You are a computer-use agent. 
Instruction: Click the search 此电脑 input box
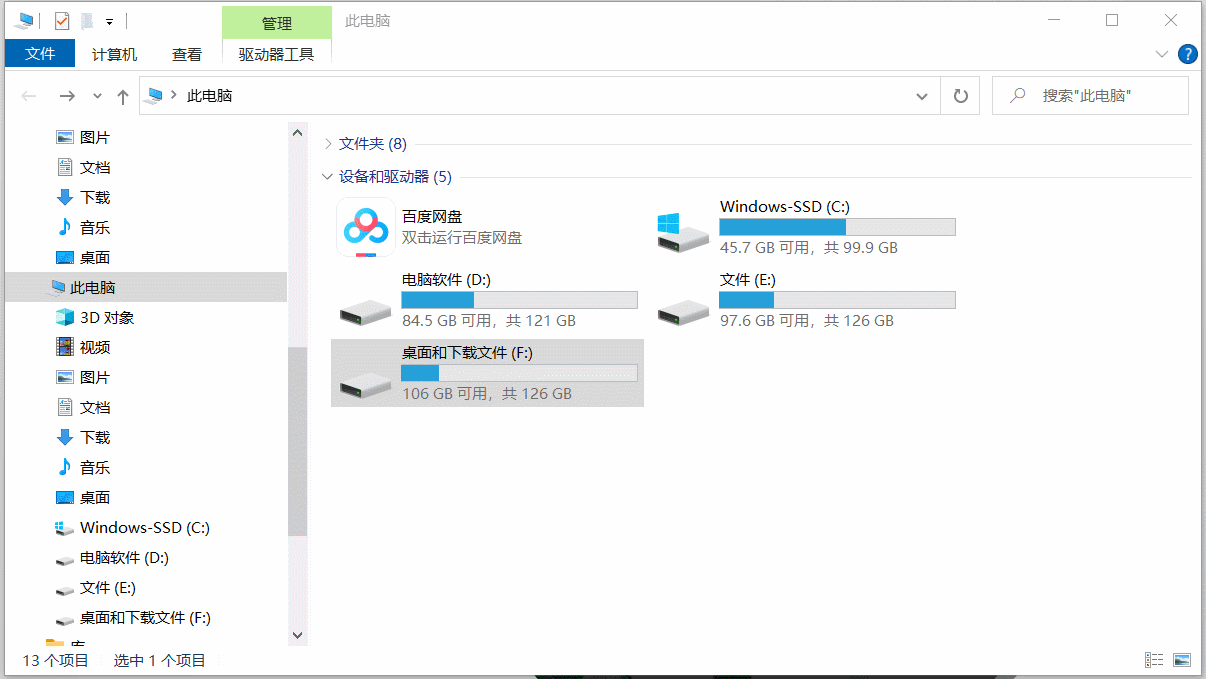[x=1090, y=96]
